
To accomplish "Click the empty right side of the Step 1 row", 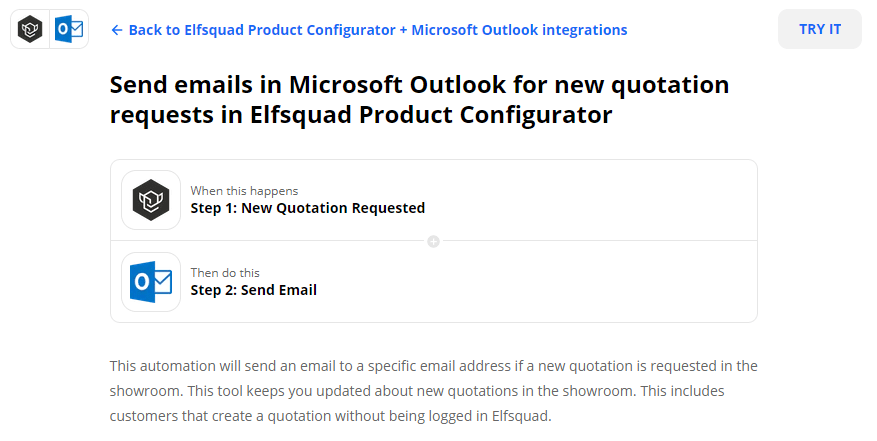I will 620,200.
